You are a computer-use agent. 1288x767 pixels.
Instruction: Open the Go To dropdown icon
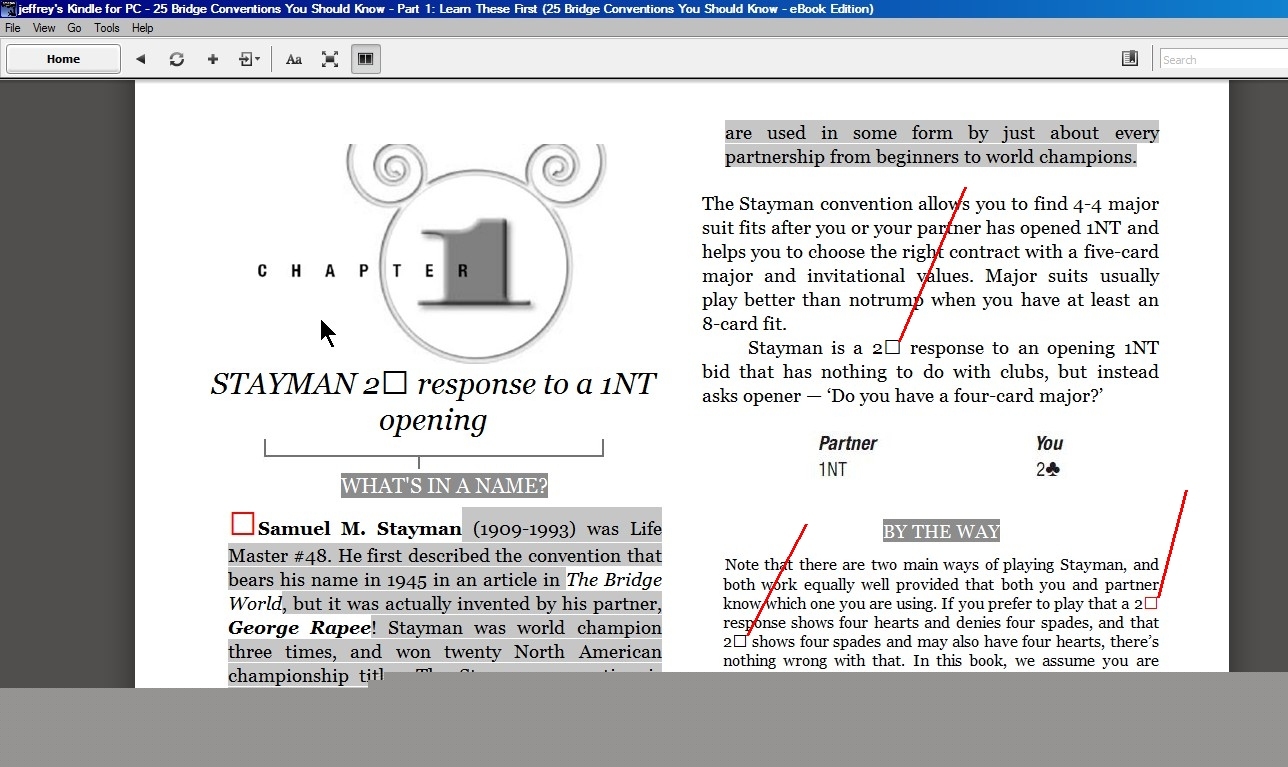click(x=249, y=59)
